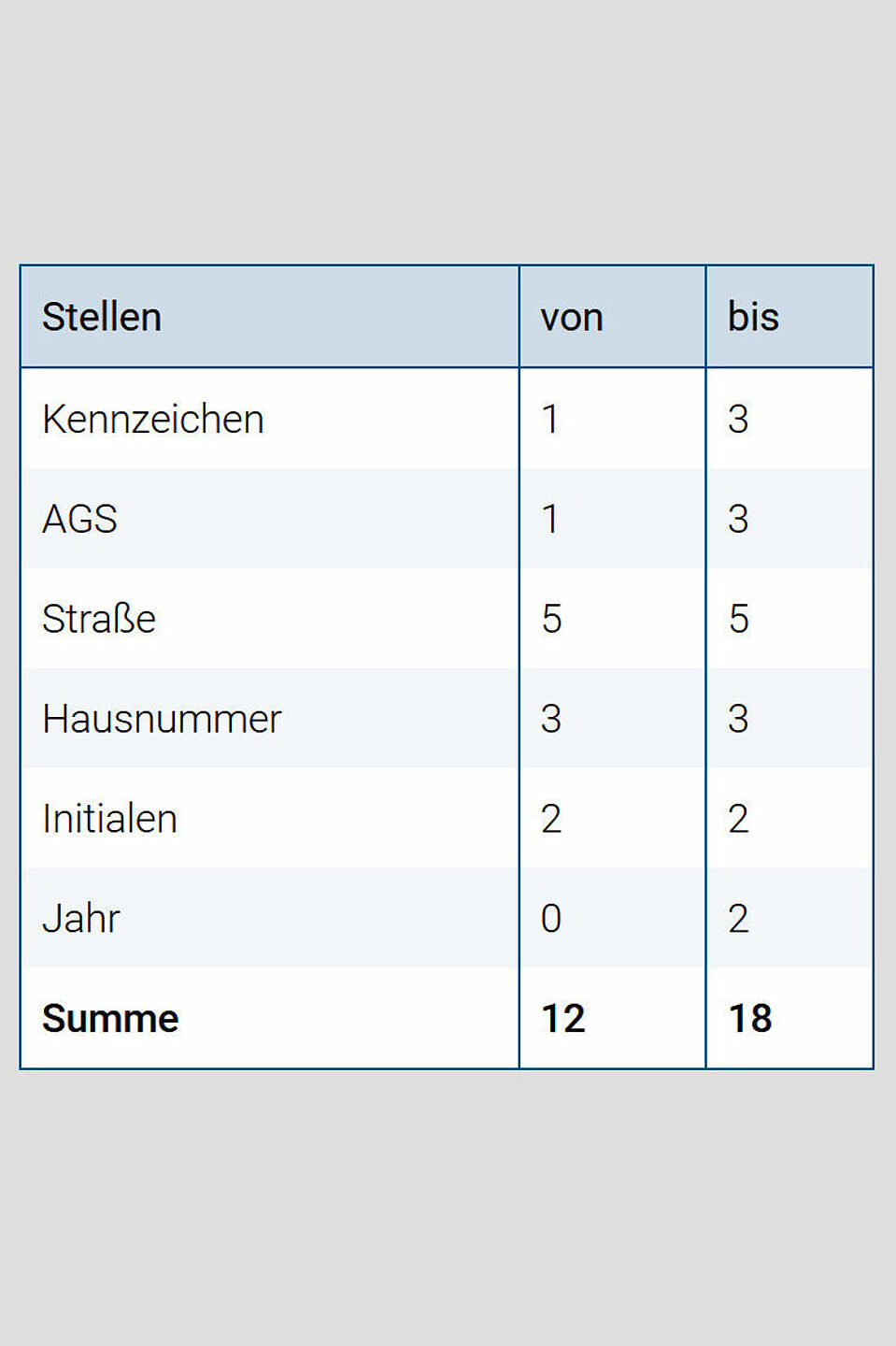Click the Summe von total 12
The width and height of the screenshot is (896, 1346).
click(563, 1018)
